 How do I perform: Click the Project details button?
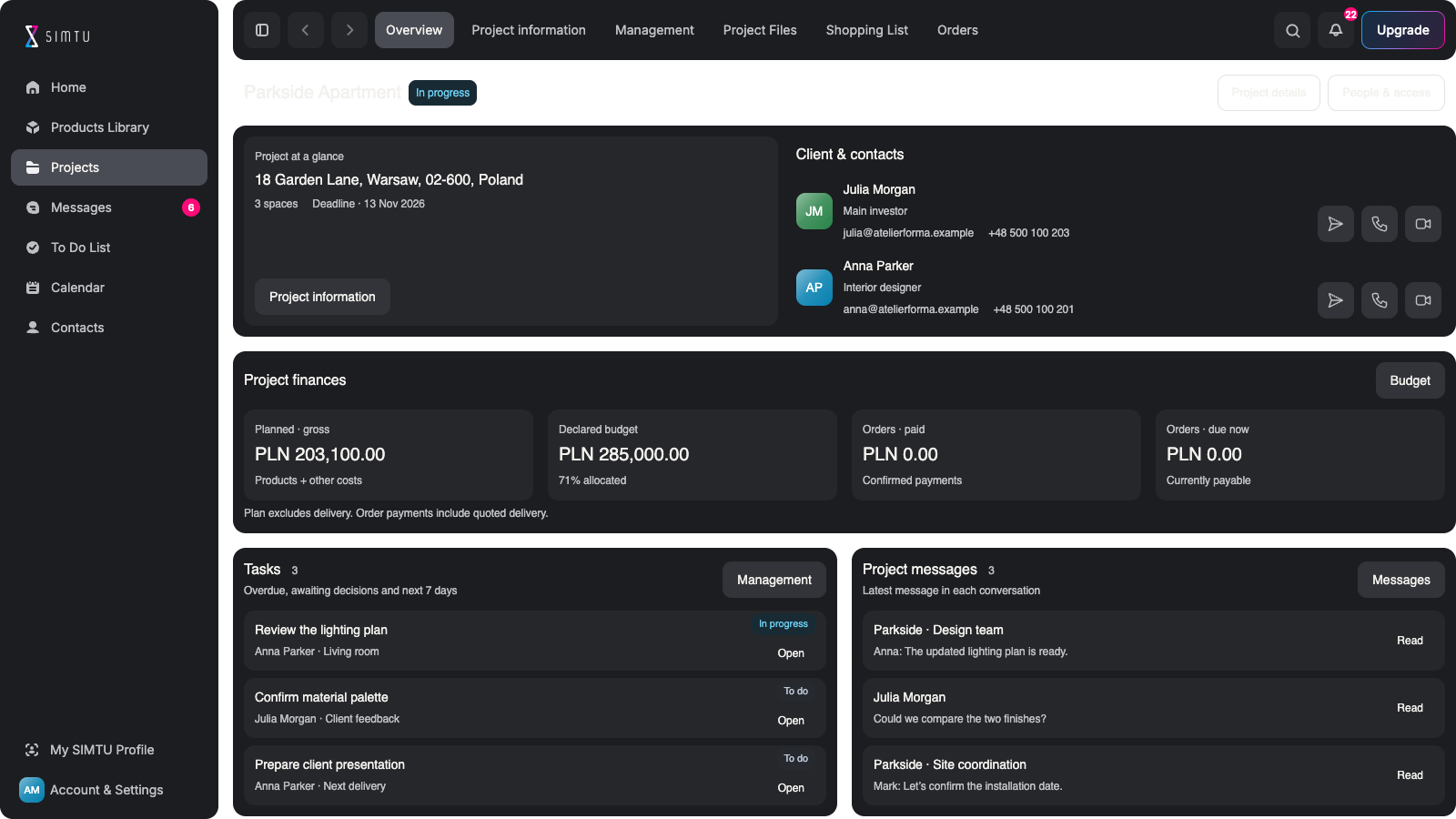[x=1269, y=93]
